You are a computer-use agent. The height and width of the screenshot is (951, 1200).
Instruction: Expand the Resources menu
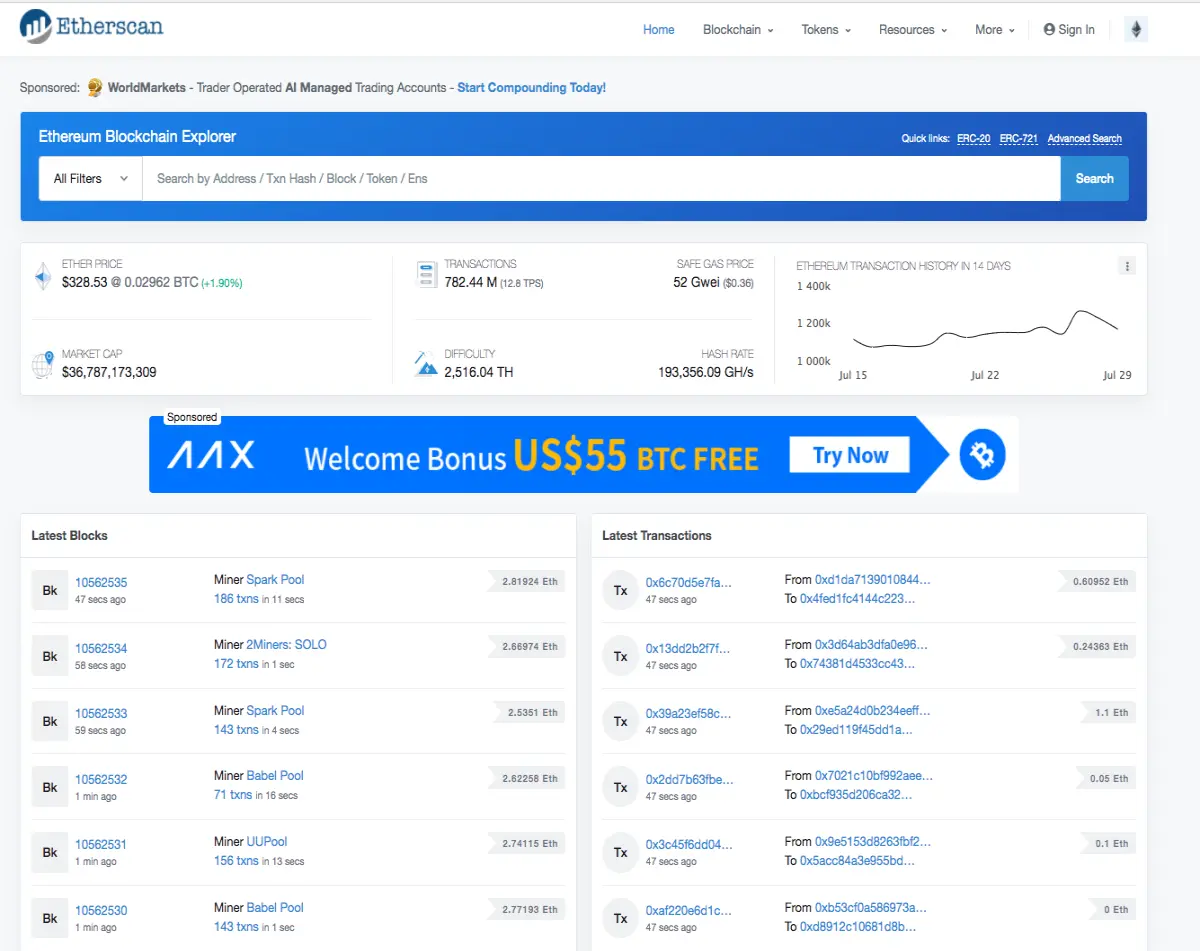pyautogui.click(x=913, y=30)
